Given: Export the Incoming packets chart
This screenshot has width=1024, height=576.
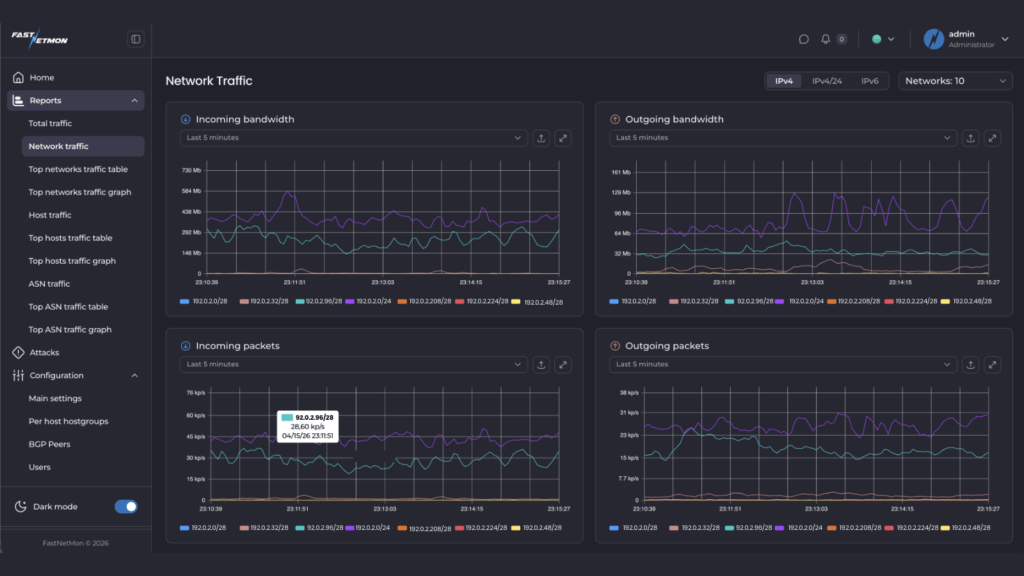Looking at the screenshot, I should [541, 365].
